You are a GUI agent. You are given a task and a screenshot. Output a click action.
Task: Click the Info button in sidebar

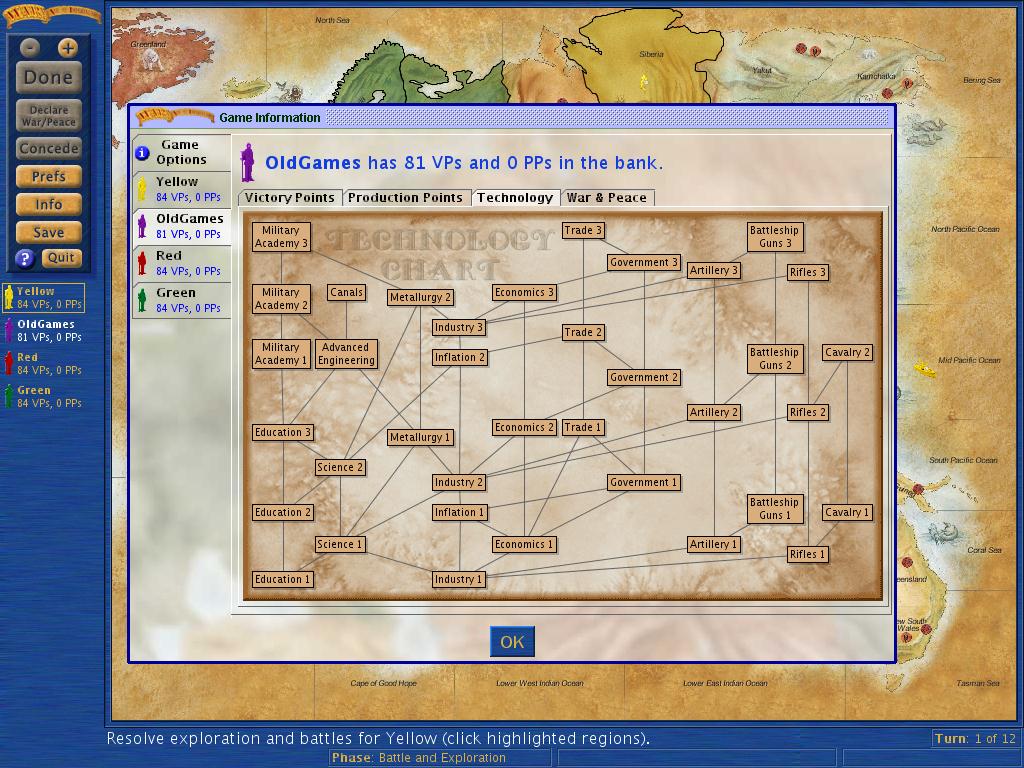point(49,204)
